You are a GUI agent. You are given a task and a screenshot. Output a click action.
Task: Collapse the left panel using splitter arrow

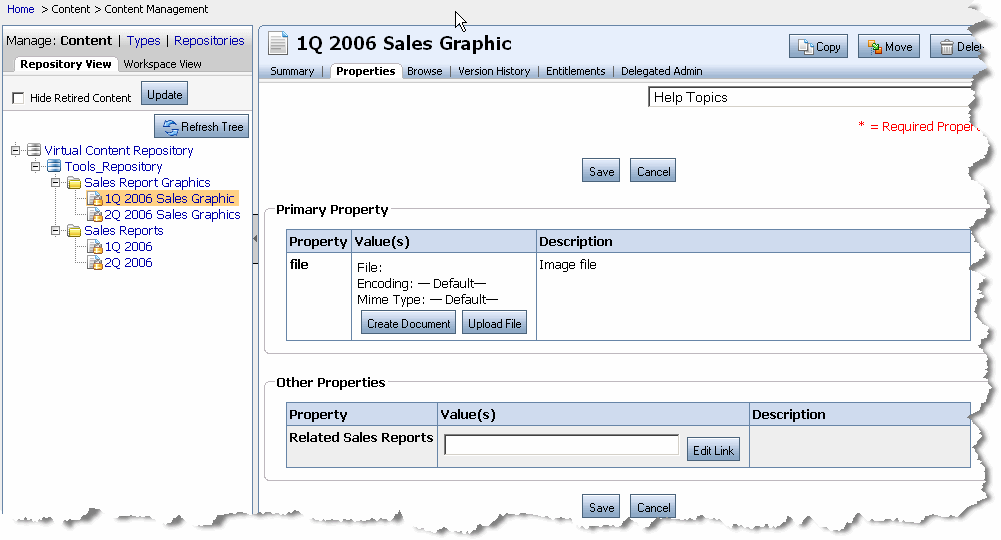coord(255,238)
